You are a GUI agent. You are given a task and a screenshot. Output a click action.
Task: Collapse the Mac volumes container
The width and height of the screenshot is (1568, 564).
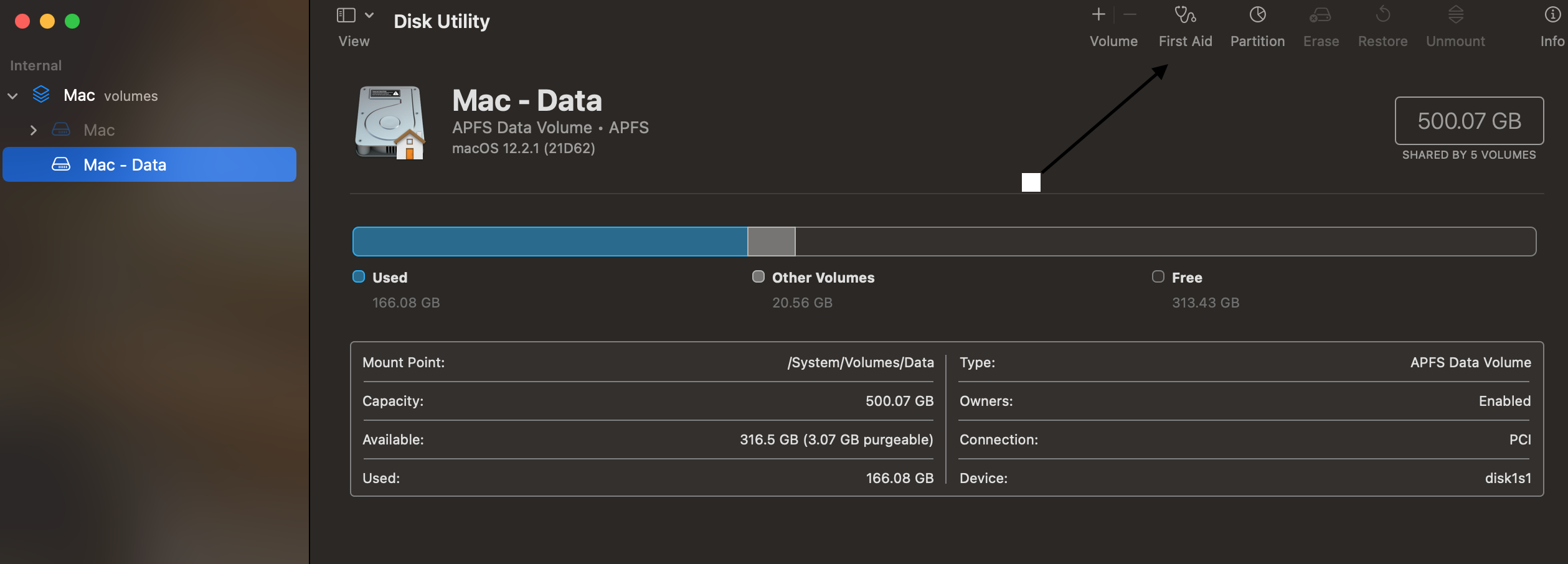point(12,96)
